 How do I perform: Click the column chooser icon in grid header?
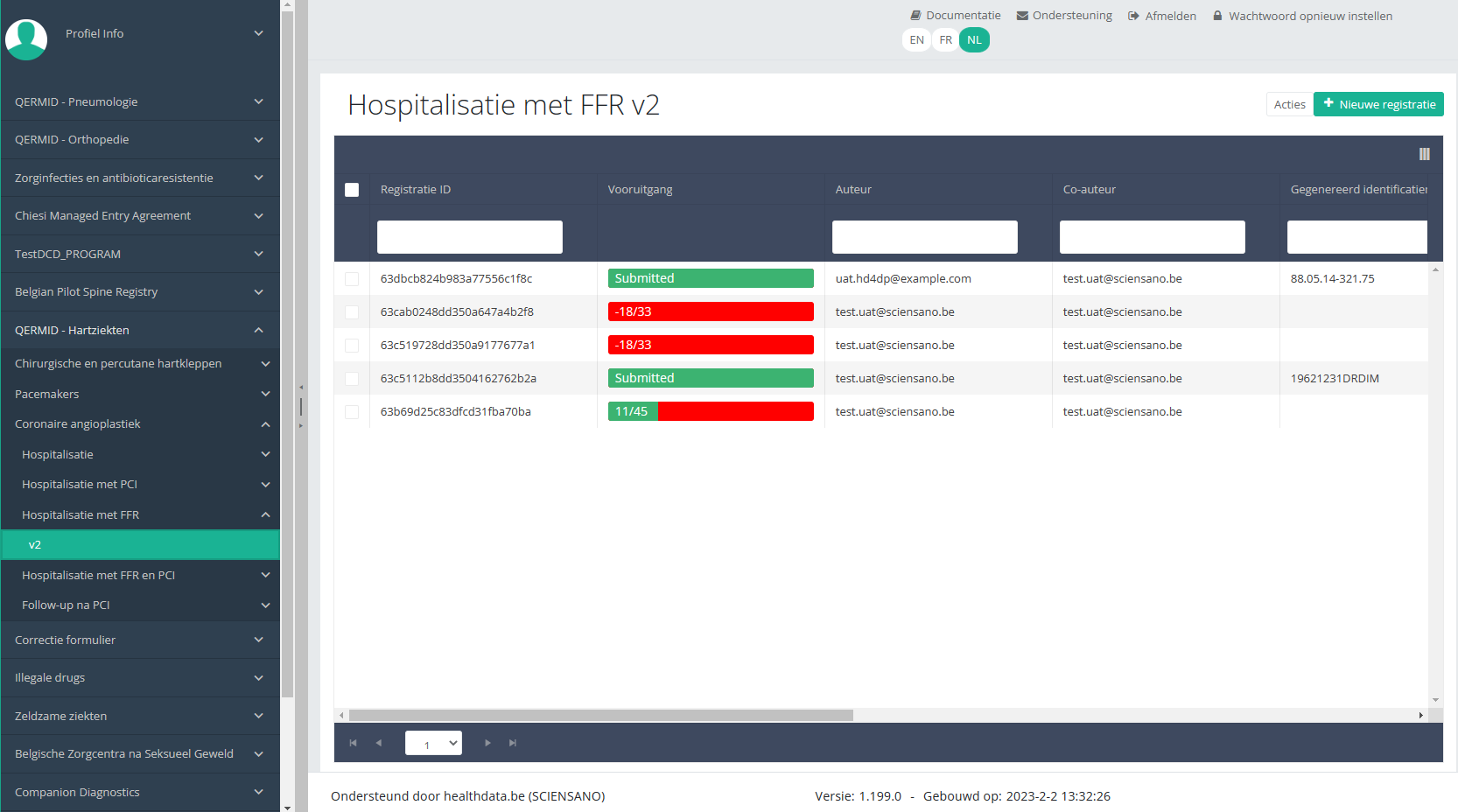pyautogui.click(x=1424, y=154)
